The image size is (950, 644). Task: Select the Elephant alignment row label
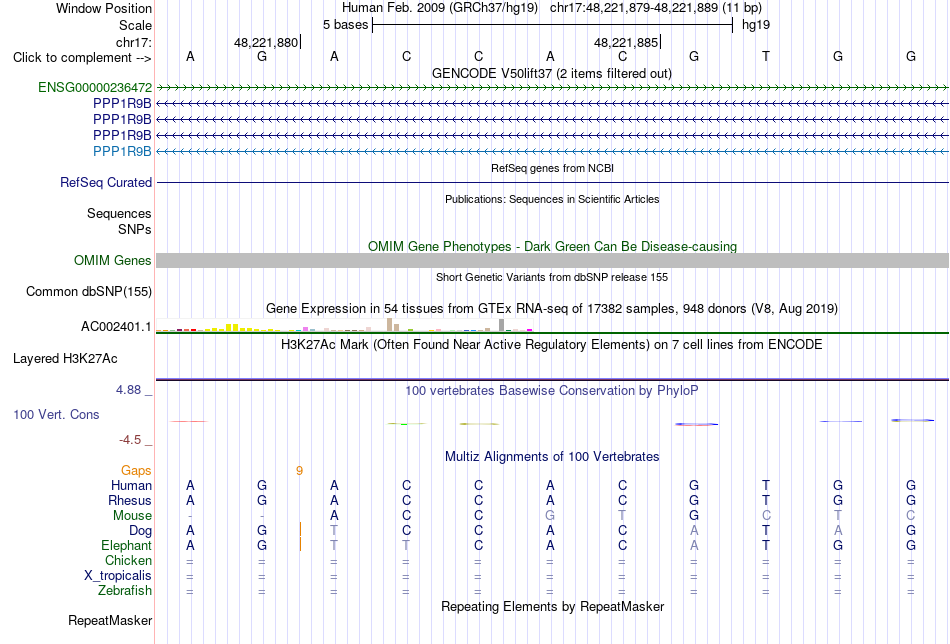126,546
